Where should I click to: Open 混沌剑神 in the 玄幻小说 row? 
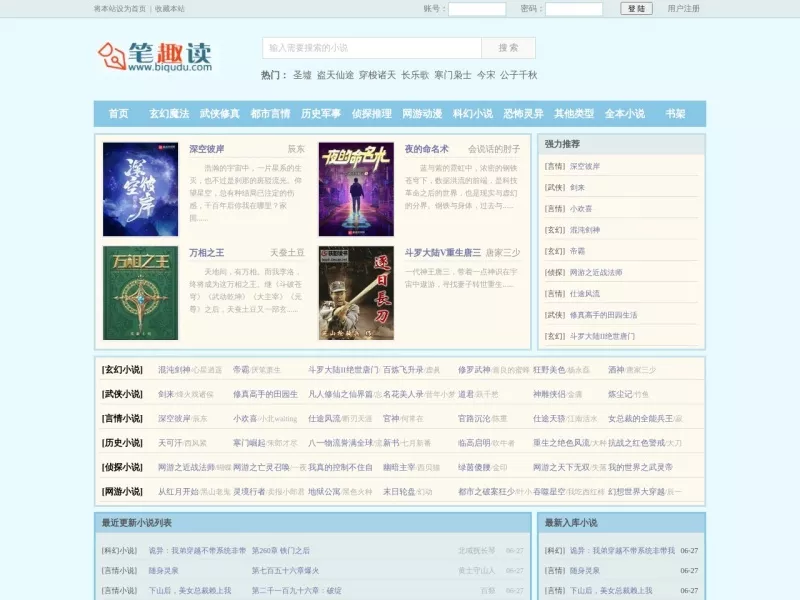pyautogui.click(x=174, y=370)
